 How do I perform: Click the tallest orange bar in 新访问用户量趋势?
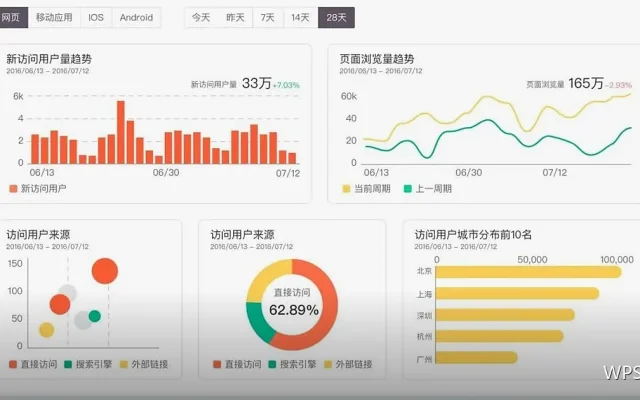121,132
